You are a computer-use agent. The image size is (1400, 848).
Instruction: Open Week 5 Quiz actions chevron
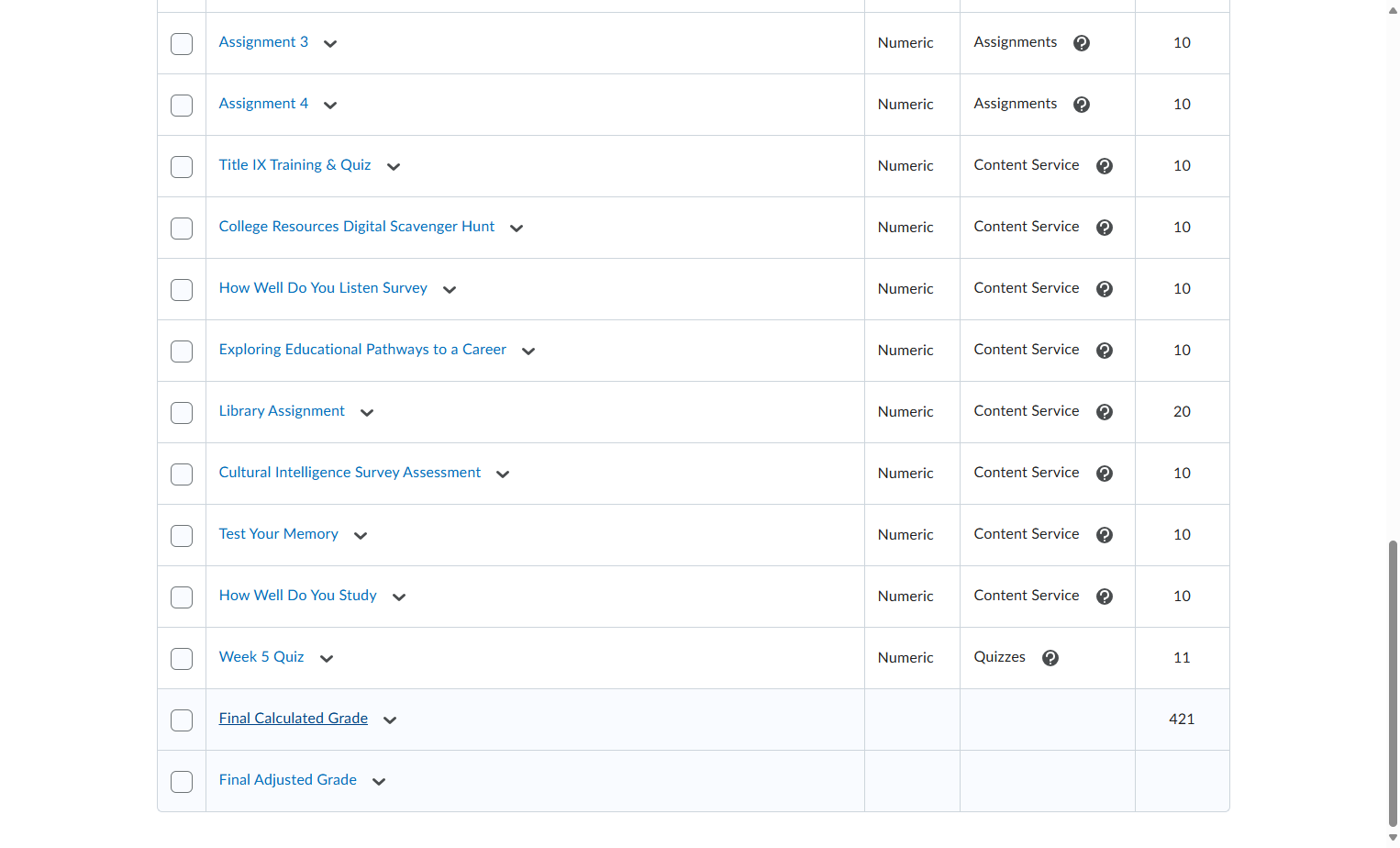pyautogui.click(x=327, y=659)
